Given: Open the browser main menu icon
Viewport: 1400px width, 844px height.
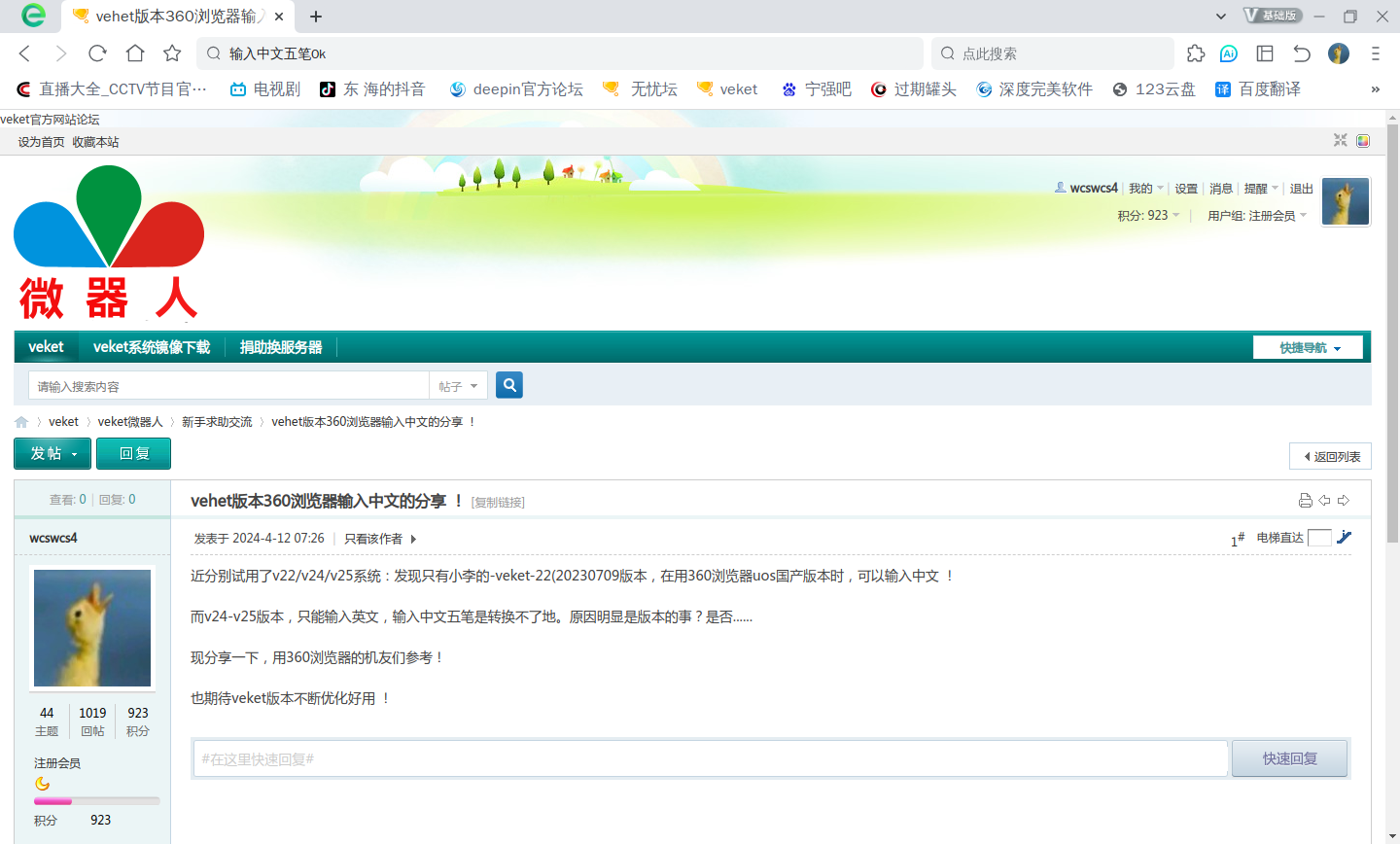Looking at the screenshot, I should click(x=1375, y=53).
